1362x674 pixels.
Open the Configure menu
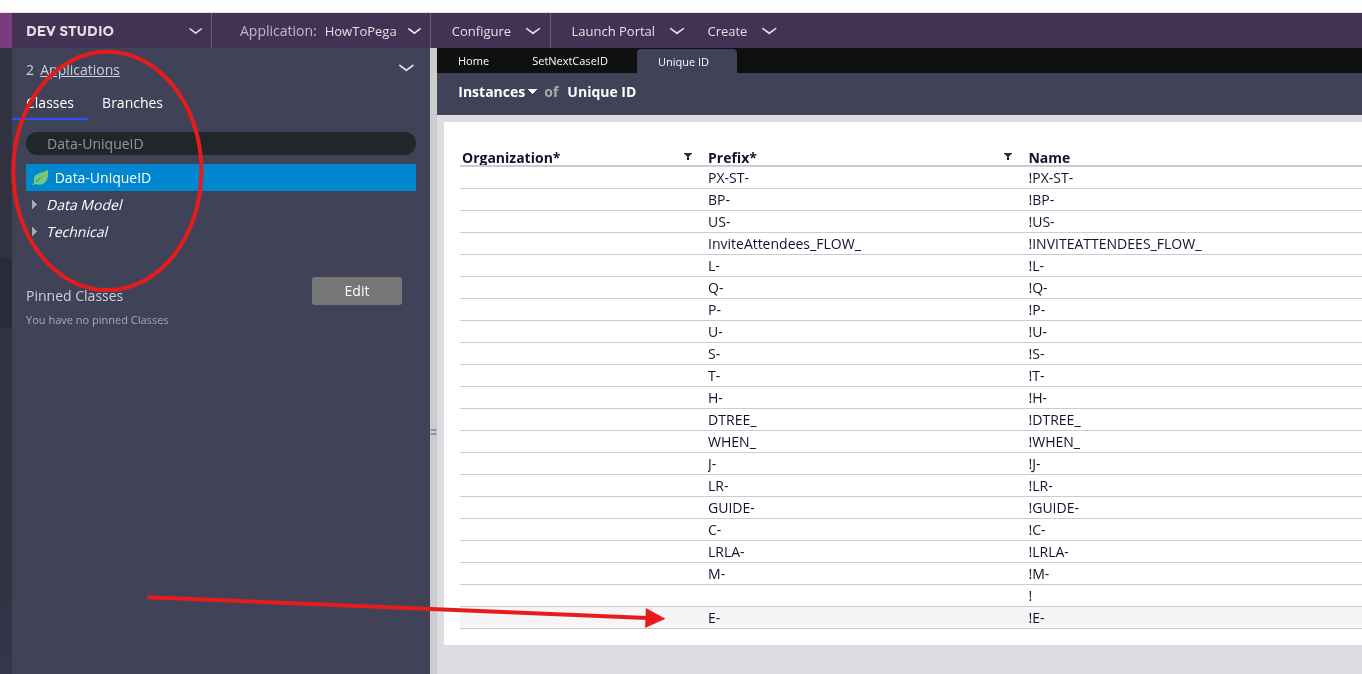495,31
